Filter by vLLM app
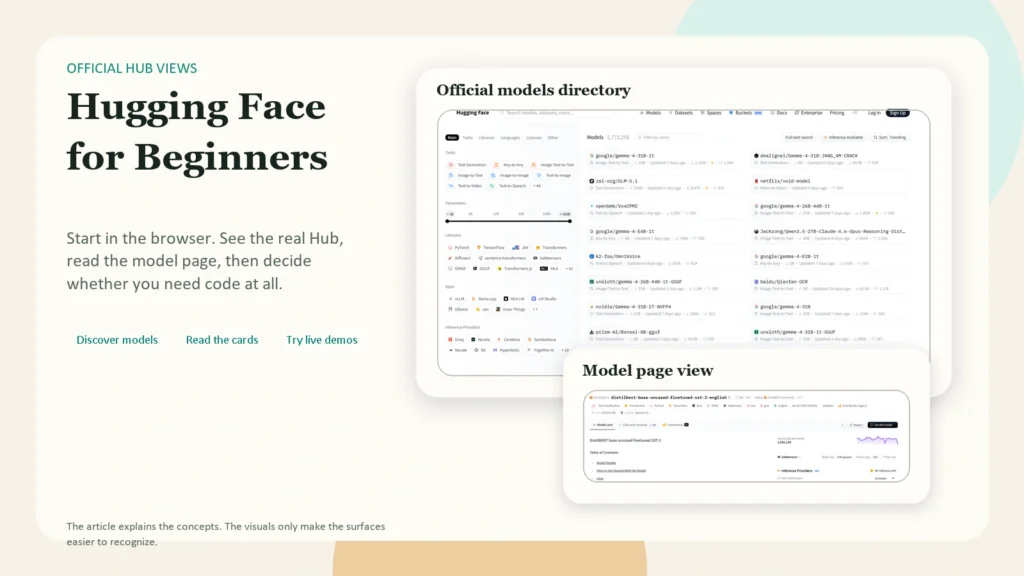This screenshot has height=576, width=1024. pyautogui.click(x=457, y=298)
